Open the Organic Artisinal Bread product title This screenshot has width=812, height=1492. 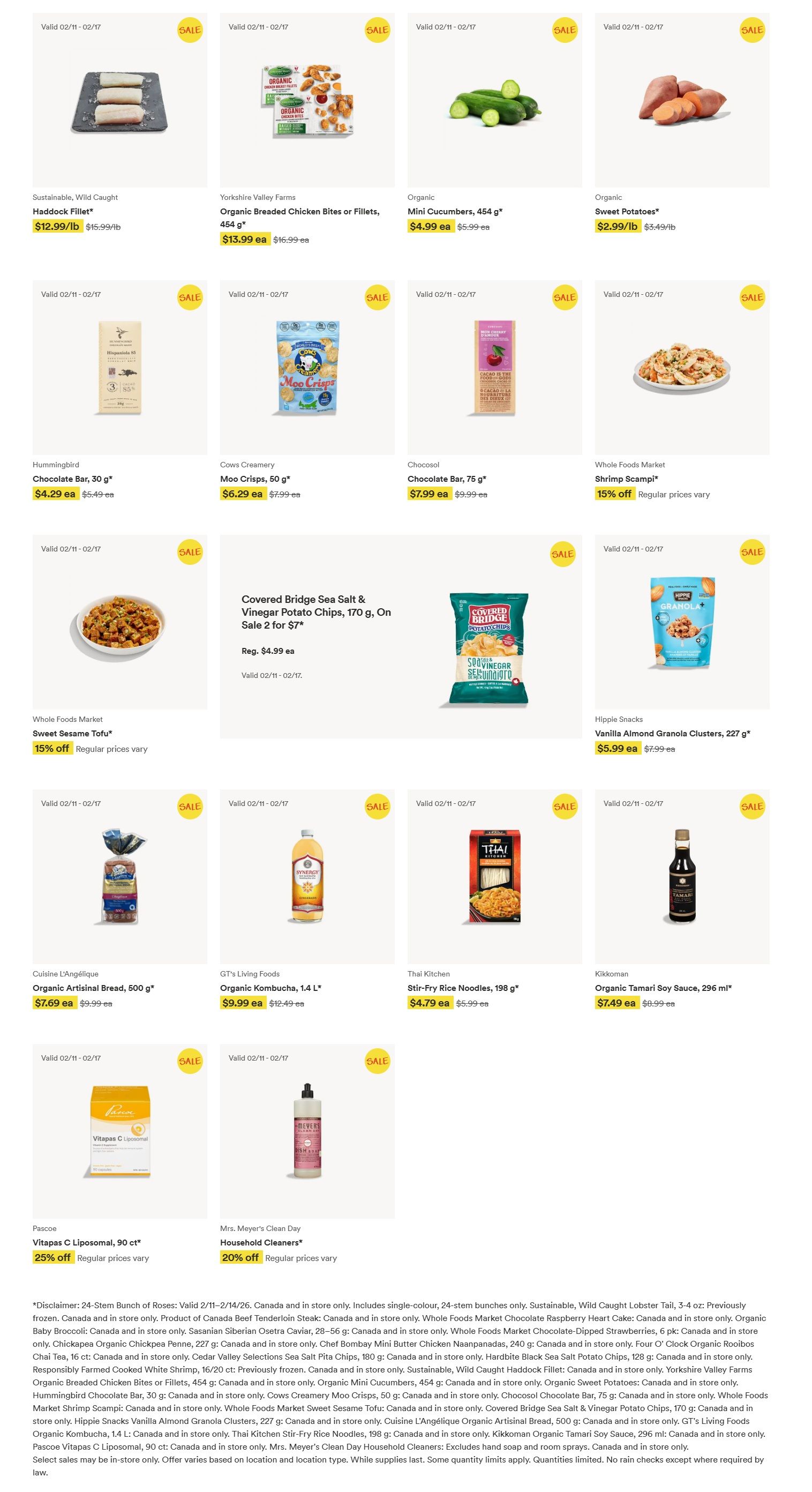[93, 988]
